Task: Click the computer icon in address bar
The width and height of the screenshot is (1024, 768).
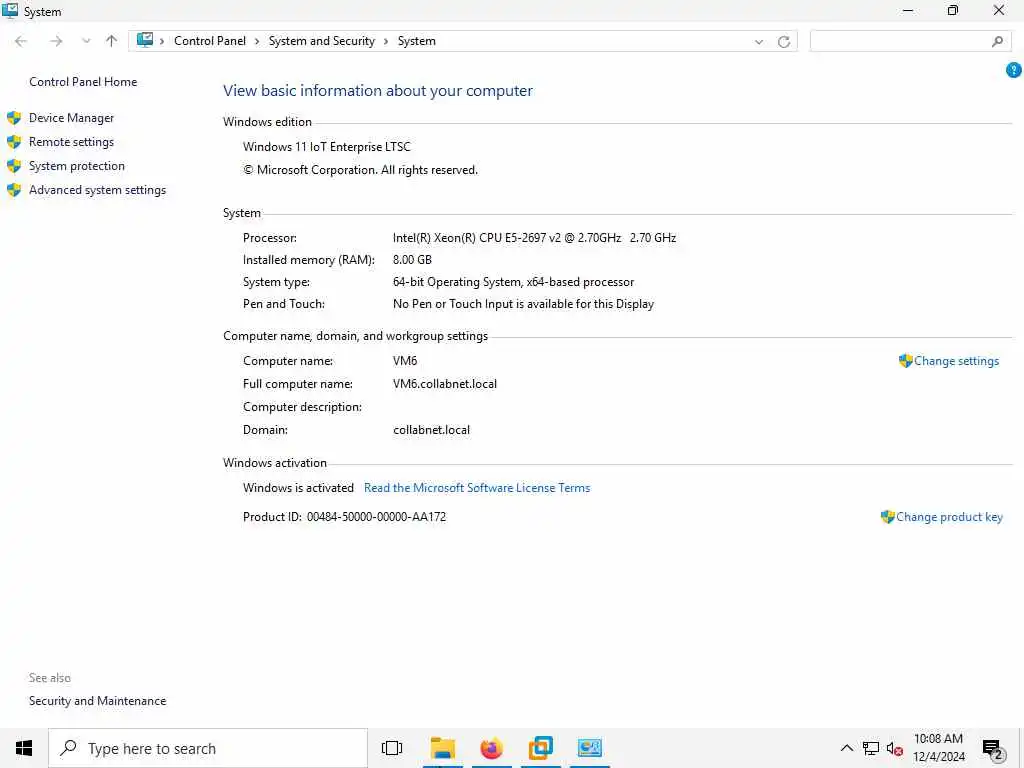Action: (144, 40)
